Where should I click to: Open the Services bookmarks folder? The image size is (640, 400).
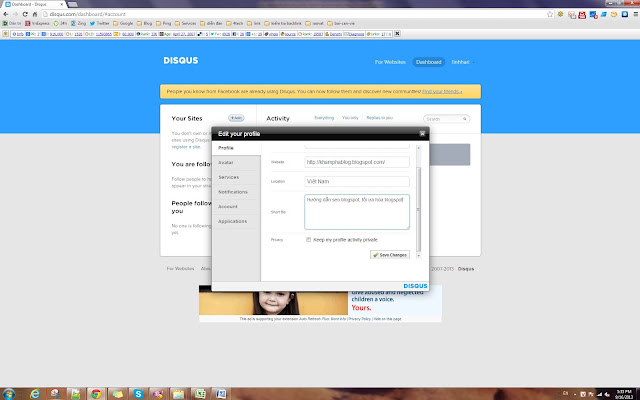click(x=185, y=23)
